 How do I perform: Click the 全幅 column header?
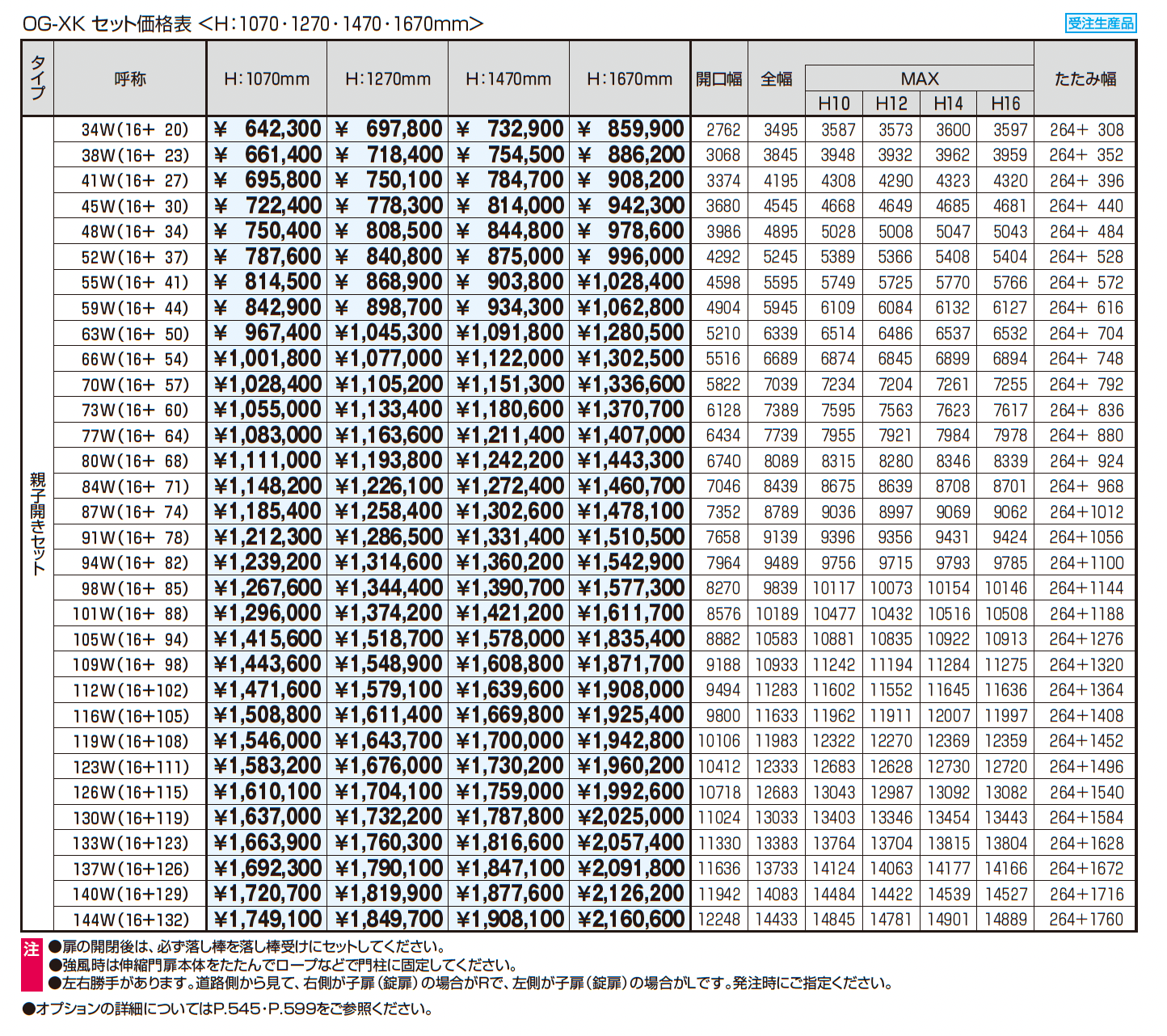click(x=777, y=79)
